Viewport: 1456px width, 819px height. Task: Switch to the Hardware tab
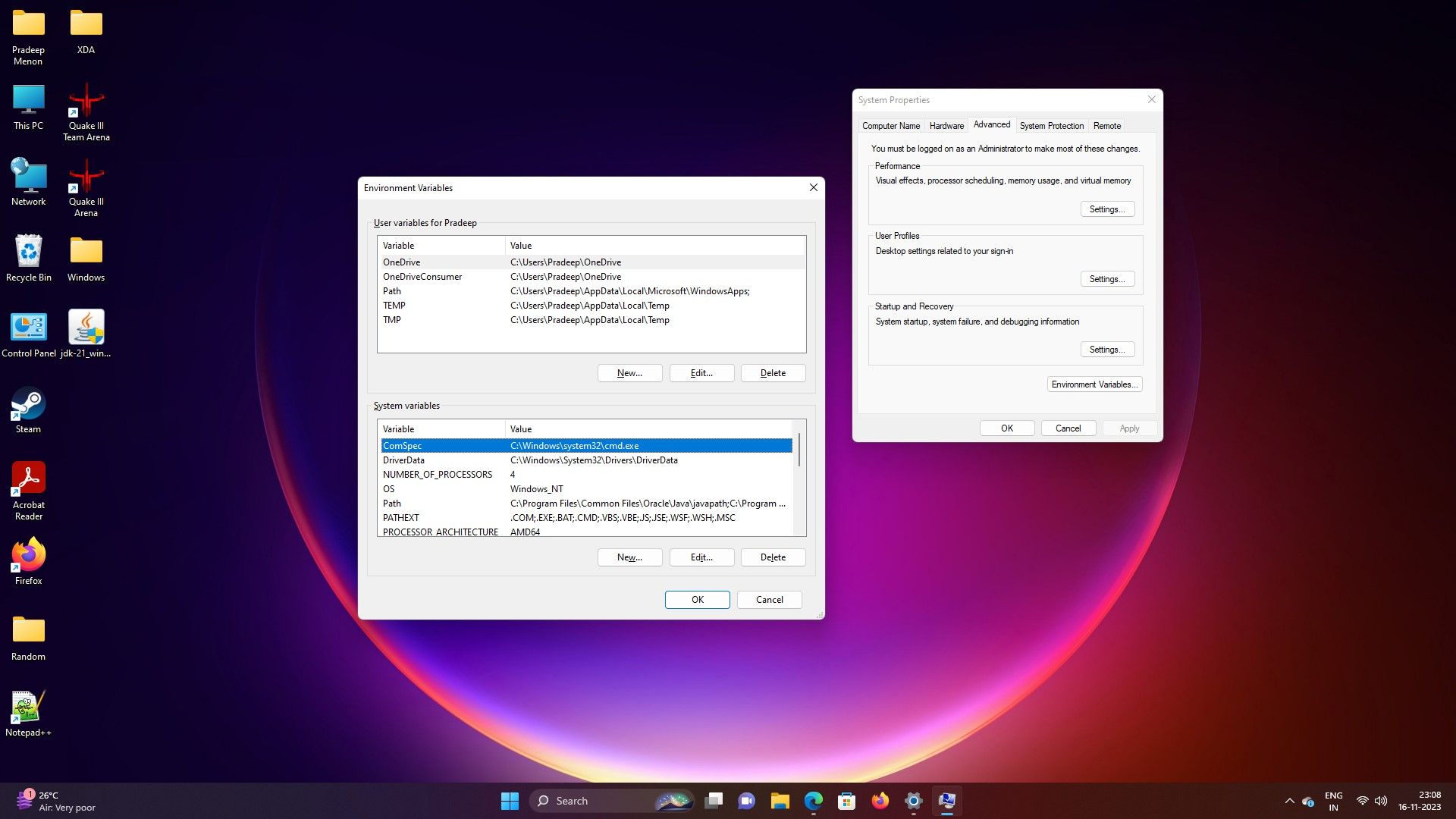(946, 126)
